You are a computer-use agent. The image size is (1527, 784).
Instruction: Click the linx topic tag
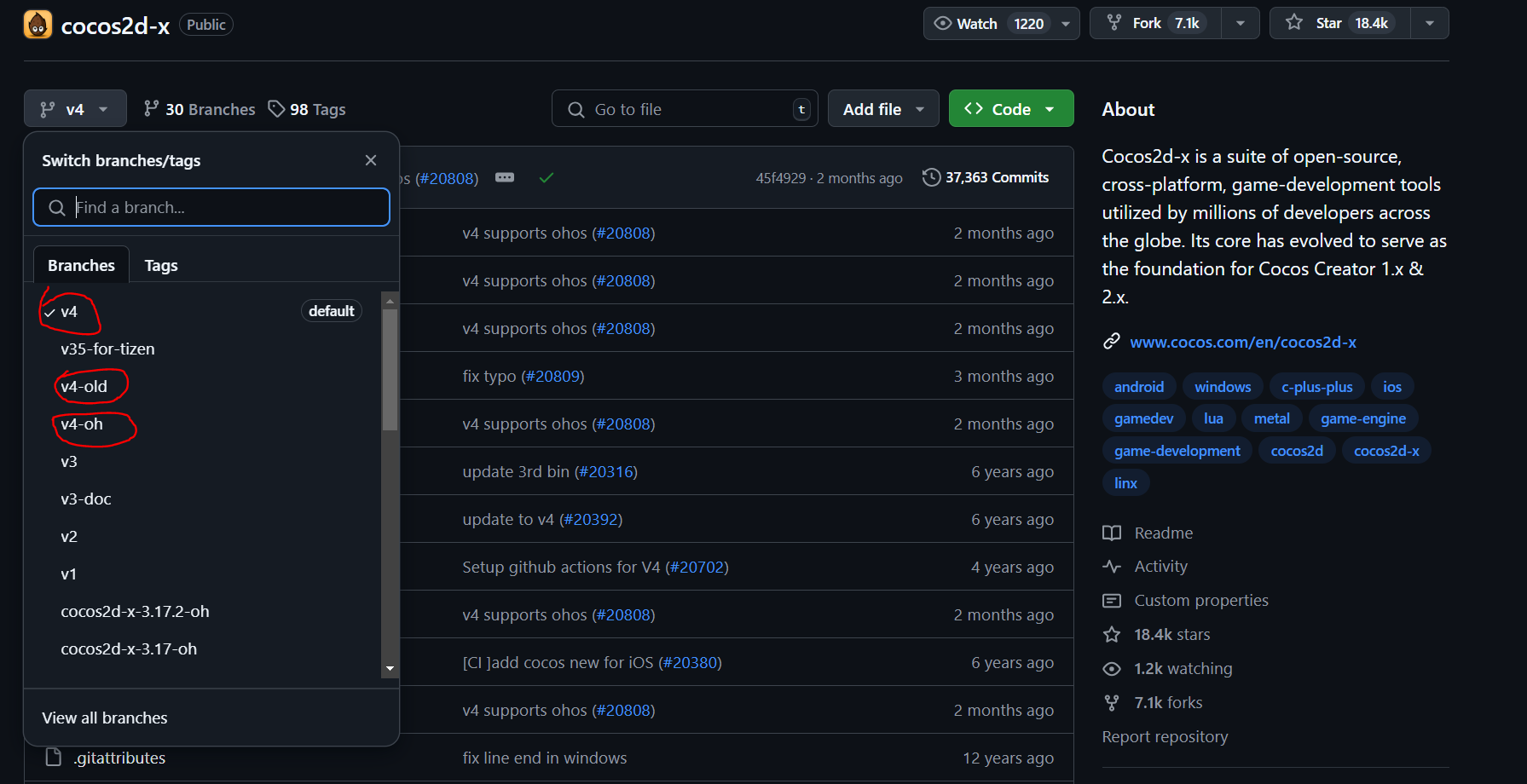(x=1125, y=483)
